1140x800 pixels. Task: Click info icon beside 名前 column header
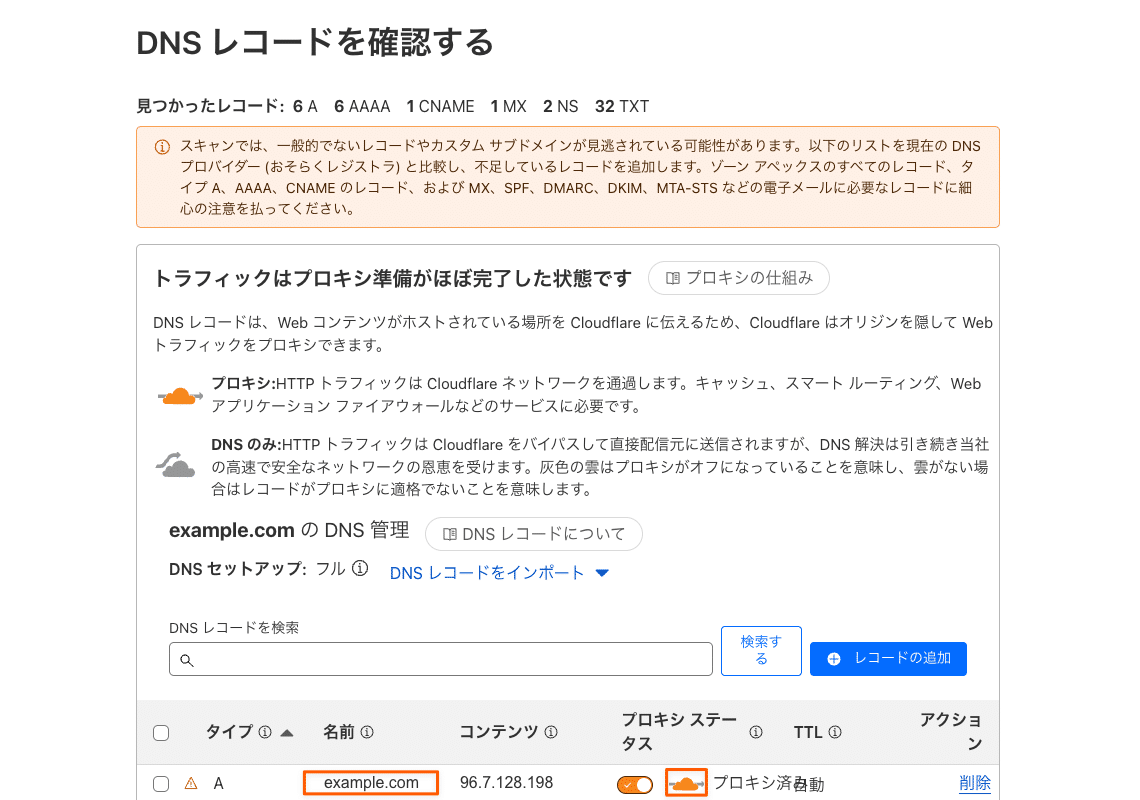pos(367,733)
